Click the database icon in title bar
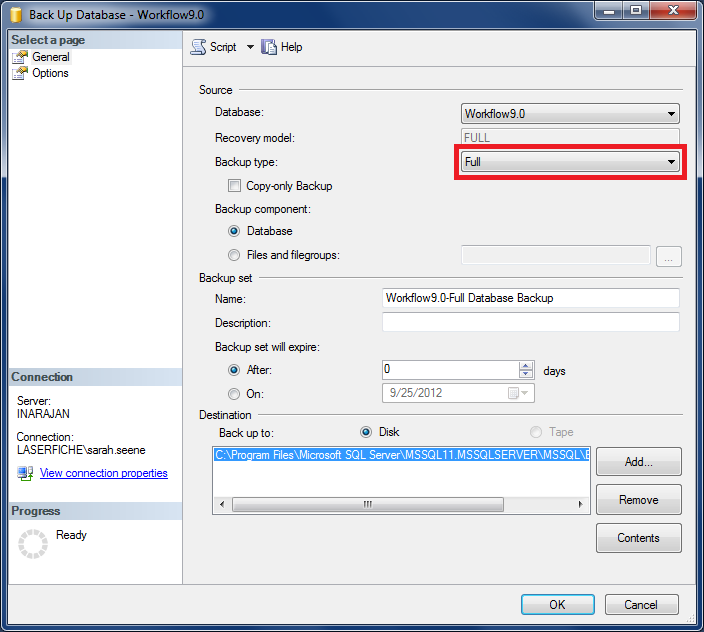The width and height of the screenshot is (704, 632). click(16, 13)
